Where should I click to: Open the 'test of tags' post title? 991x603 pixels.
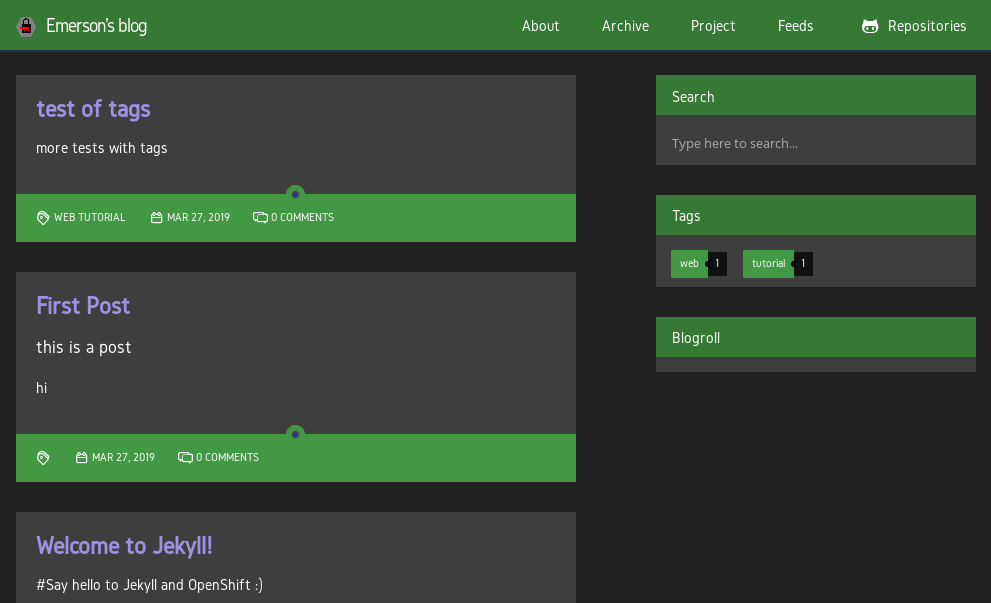[93, 108]
